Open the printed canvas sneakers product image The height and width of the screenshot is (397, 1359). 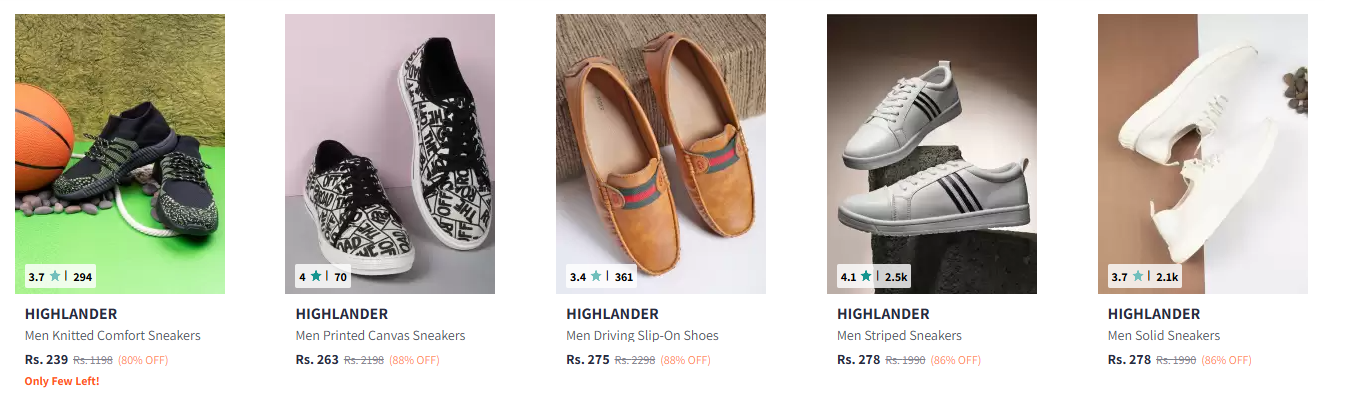[x=390, y=153]
